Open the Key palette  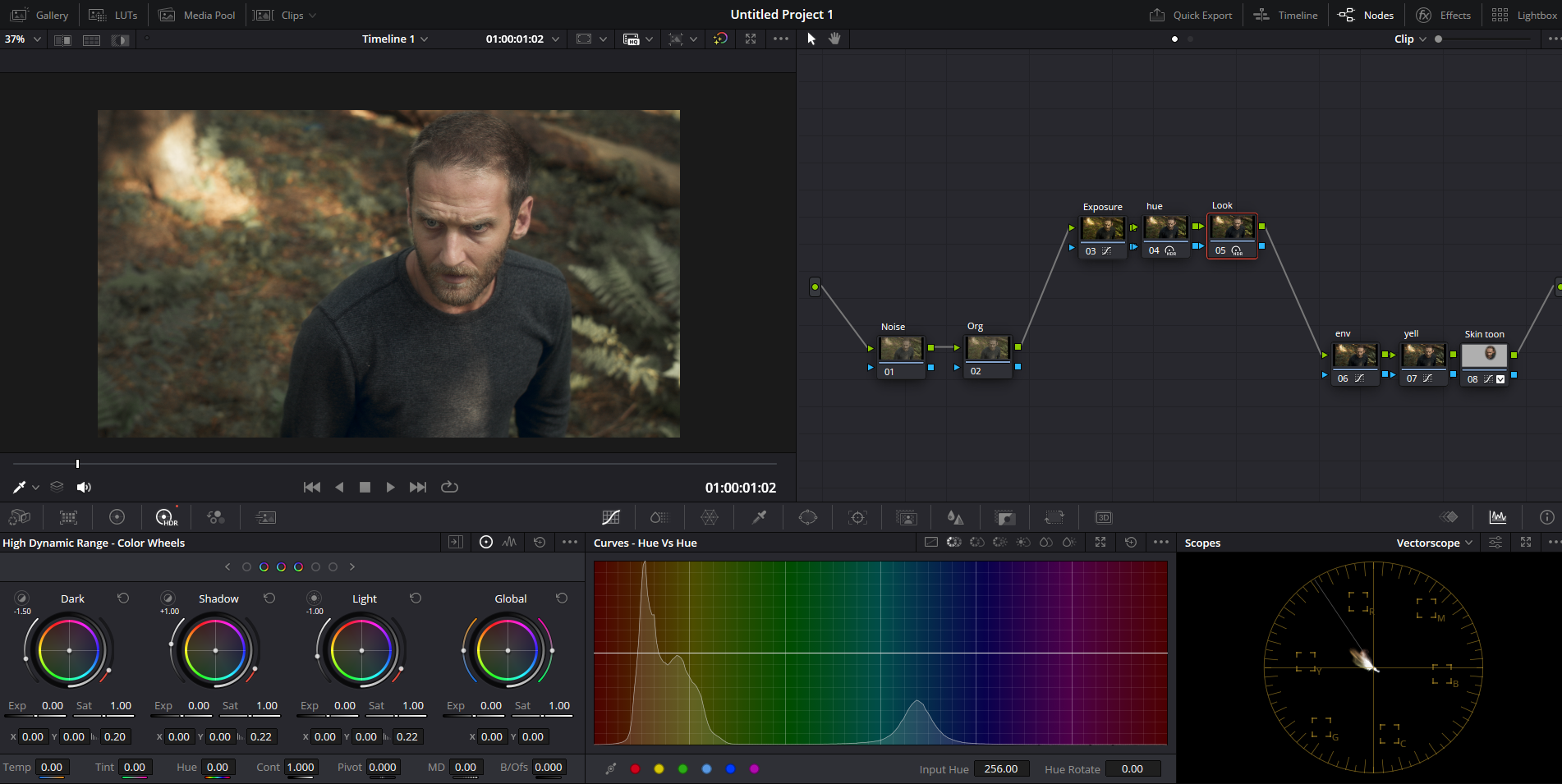[1005, 517]
